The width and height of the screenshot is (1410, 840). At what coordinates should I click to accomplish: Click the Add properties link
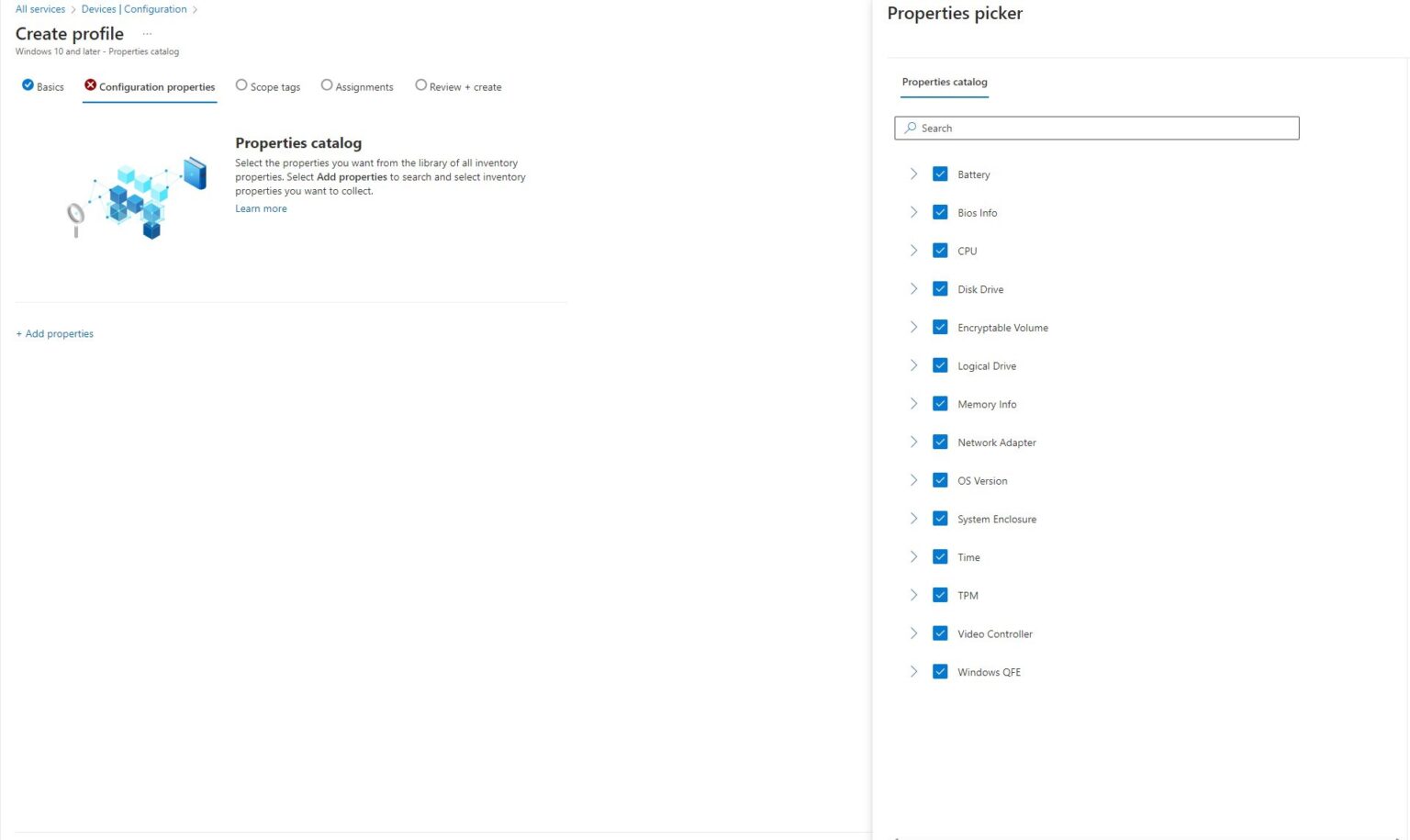click(55, 334)
